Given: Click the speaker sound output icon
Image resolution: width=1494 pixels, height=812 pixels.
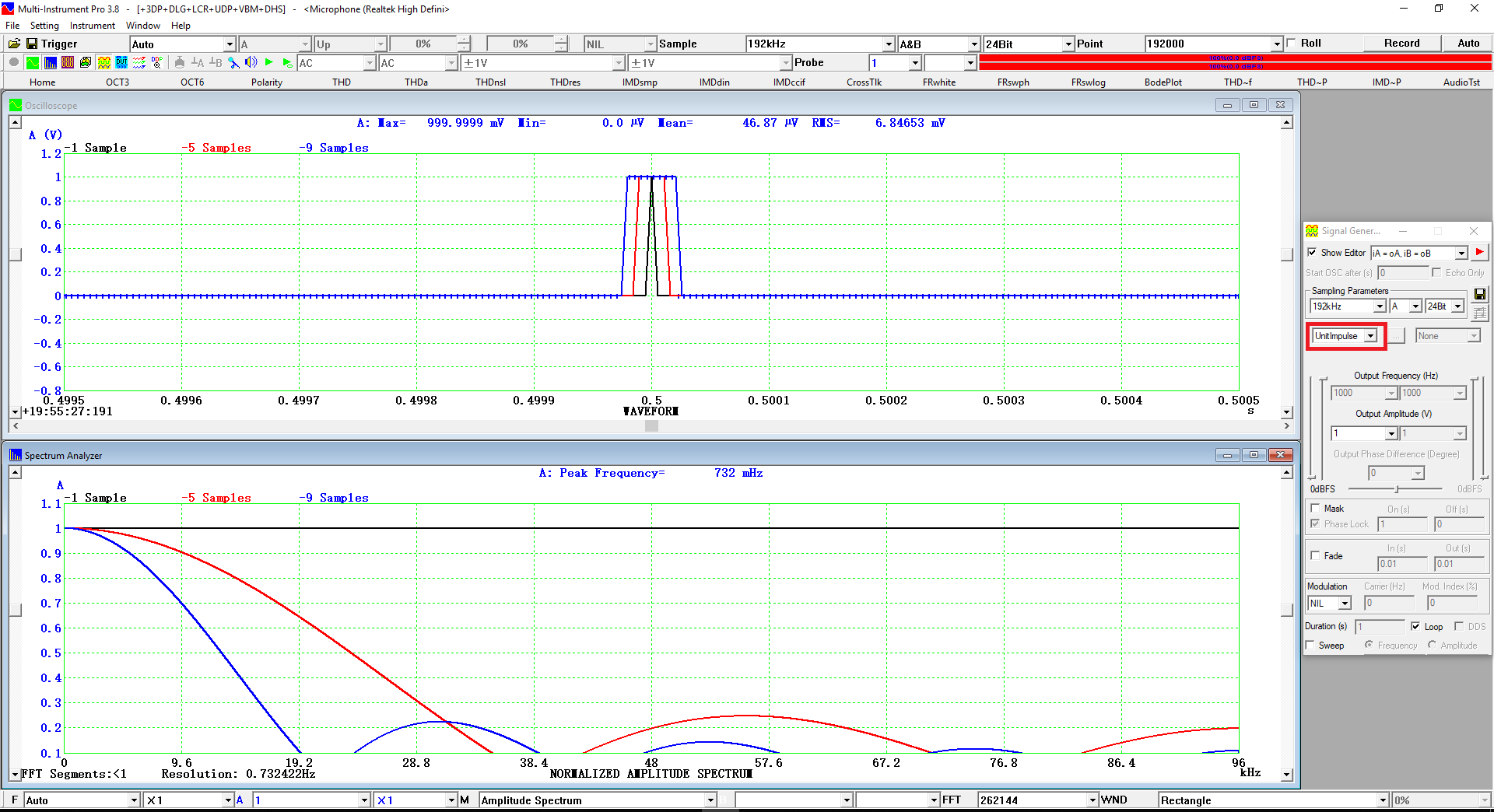Looking at the screenshot, I should 251,62.
